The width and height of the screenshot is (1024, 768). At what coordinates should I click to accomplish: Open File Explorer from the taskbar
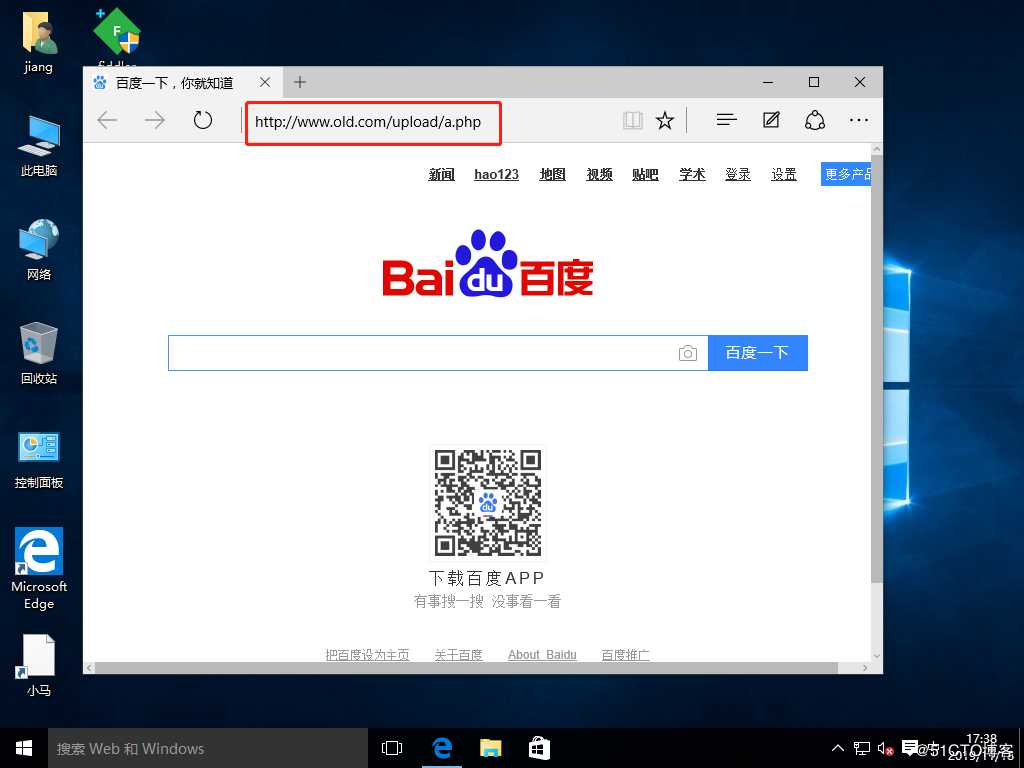(x=490, y=748)
